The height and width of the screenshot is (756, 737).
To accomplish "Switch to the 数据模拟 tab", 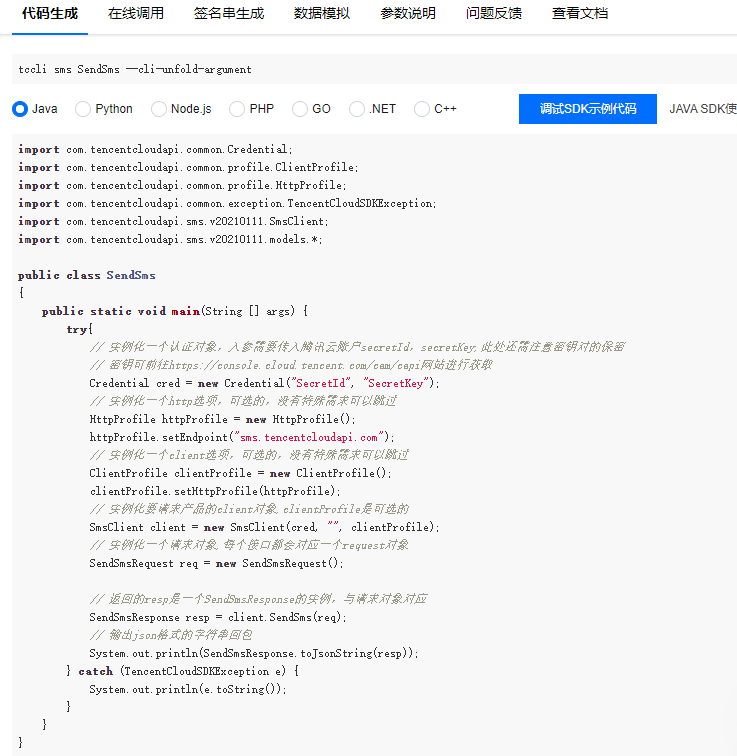I will point(322,14).
